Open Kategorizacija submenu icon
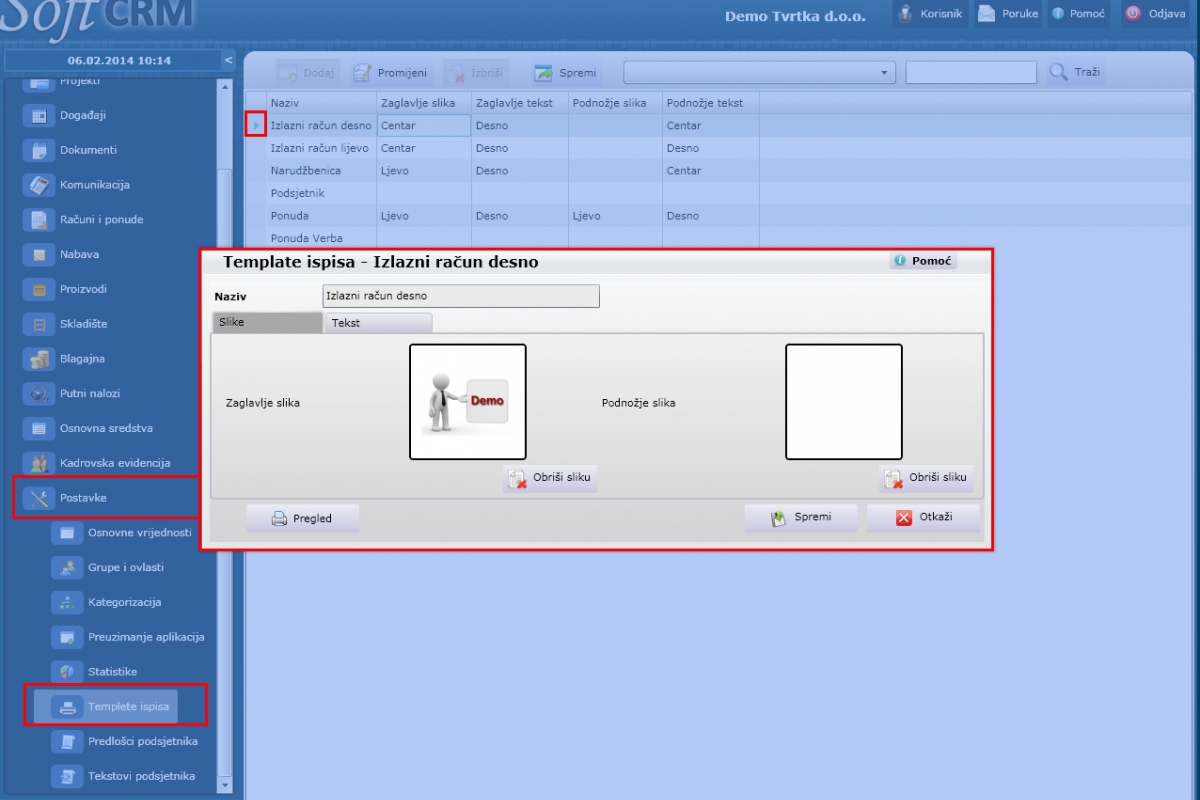 point(68,602)
